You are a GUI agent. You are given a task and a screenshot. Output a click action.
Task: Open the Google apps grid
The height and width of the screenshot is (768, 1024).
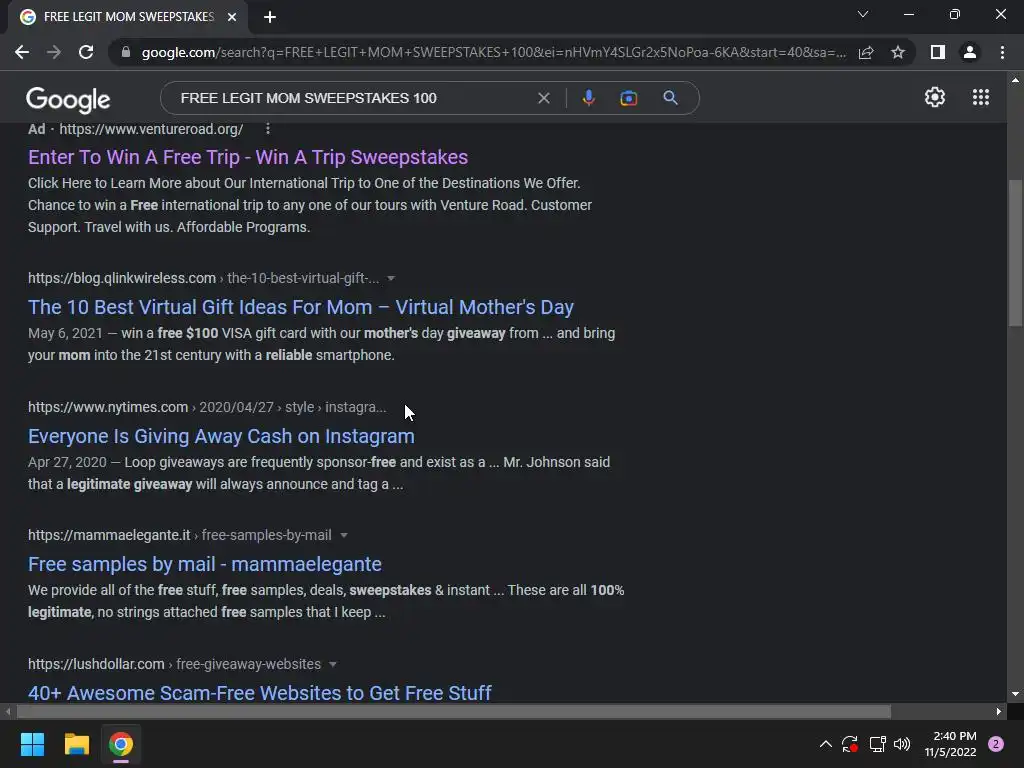coord(981,97)
